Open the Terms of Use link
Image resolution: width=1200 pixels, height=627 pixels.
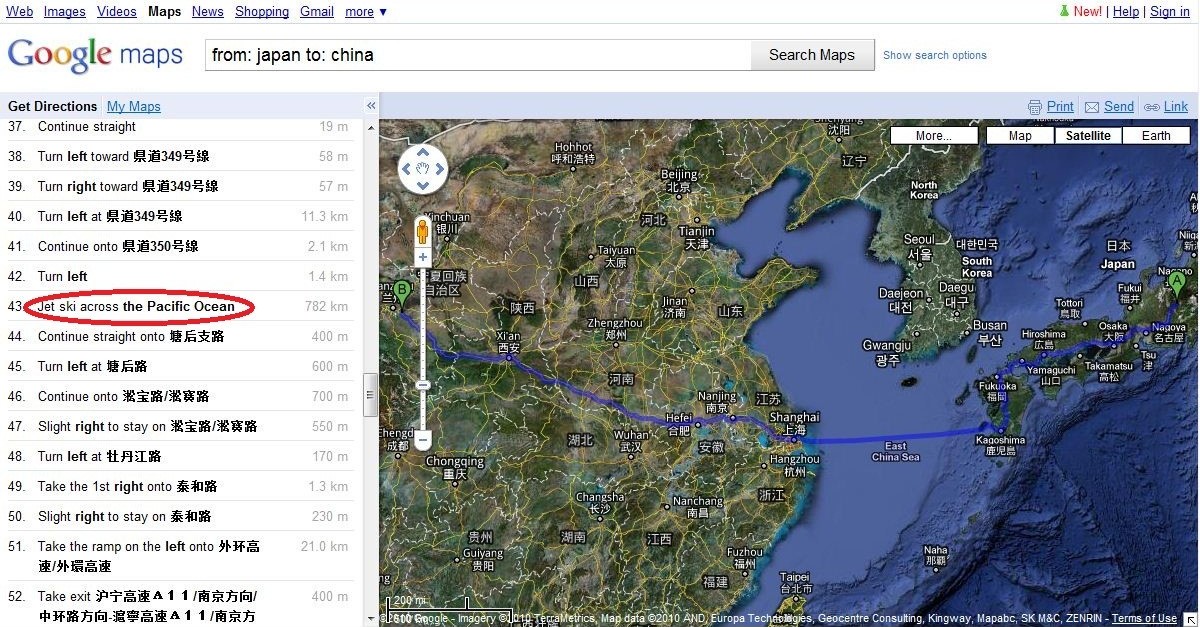(x=1144, y=619)
